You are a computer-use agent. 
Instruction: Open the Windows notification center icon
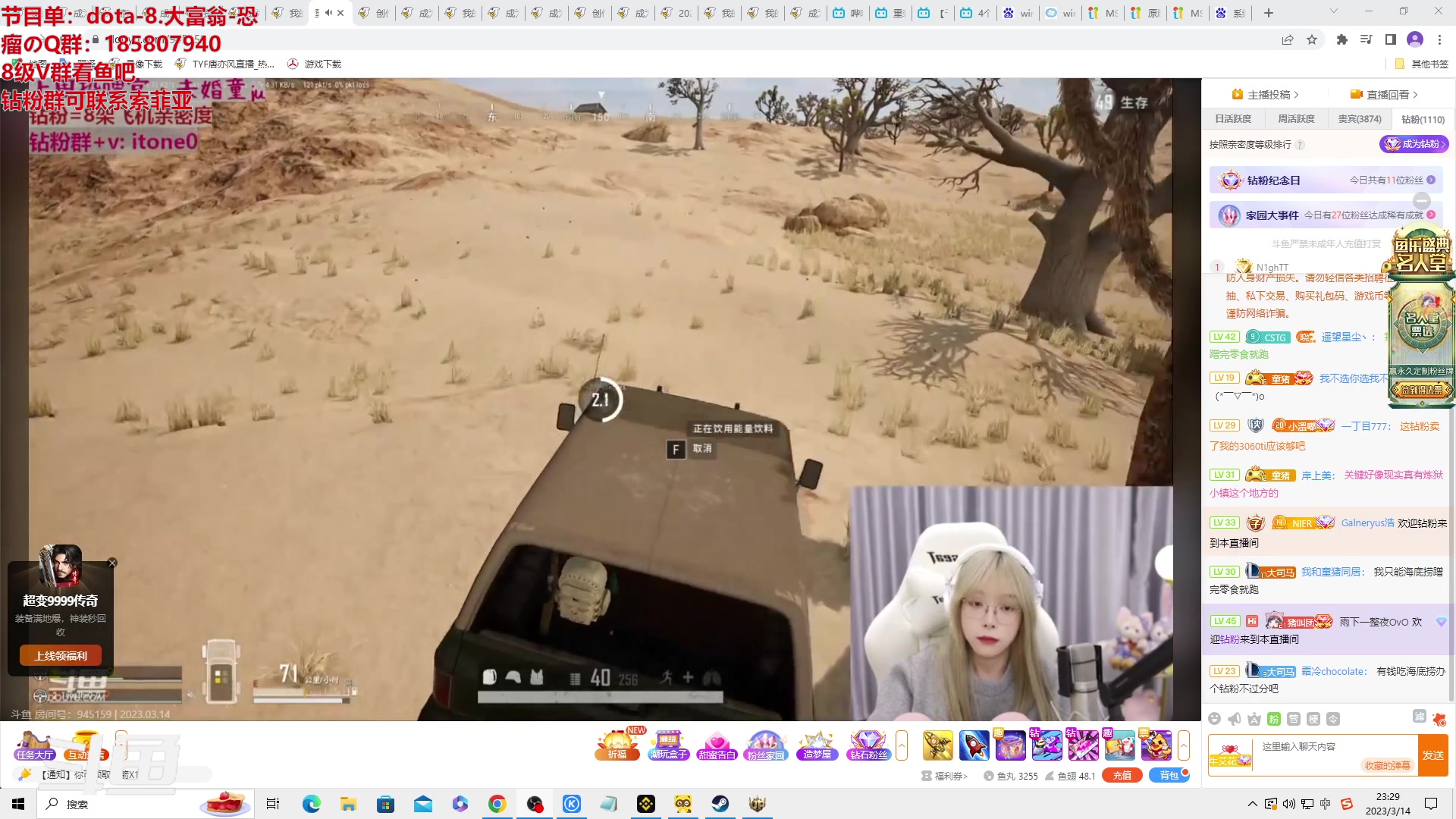click(1431, 804)
